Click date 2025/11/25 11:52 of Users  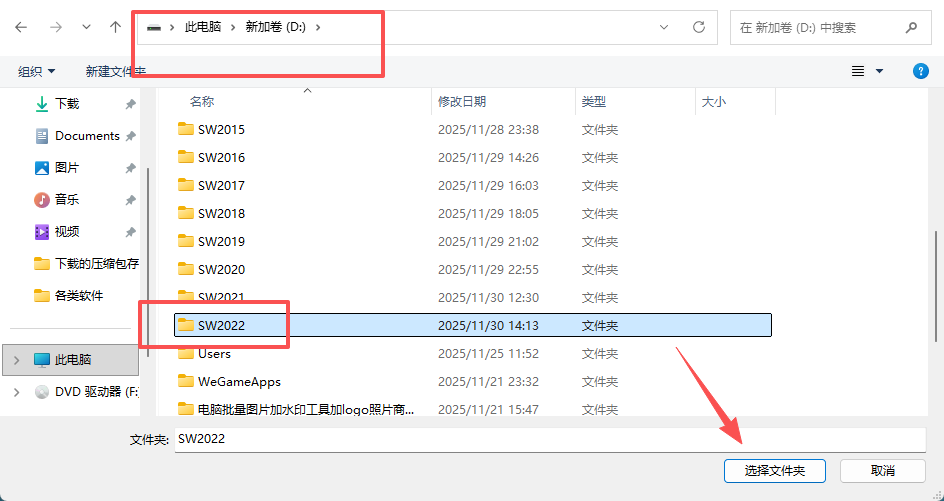click(488, 353)
